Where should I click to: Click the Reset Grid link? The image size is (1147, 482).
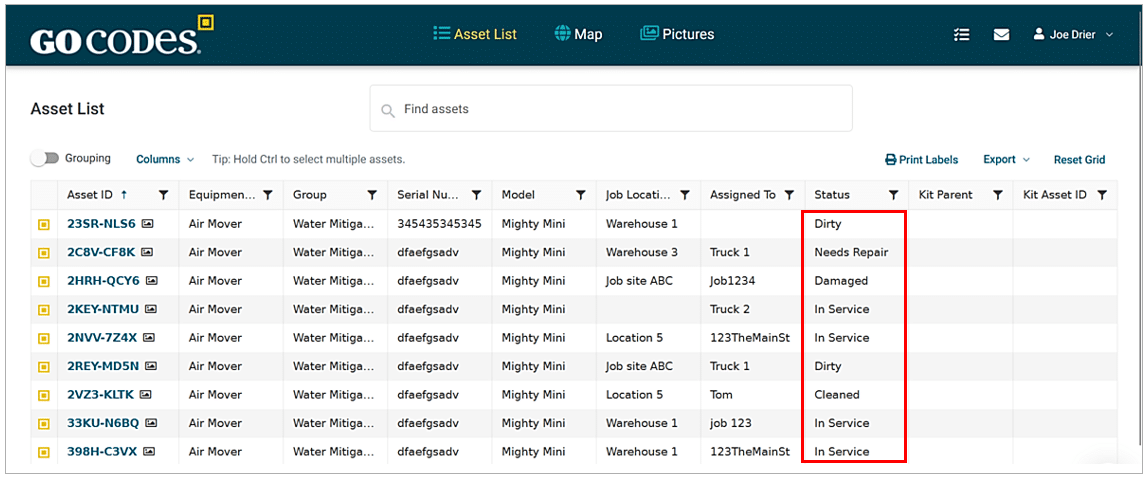coord(1079,160)
